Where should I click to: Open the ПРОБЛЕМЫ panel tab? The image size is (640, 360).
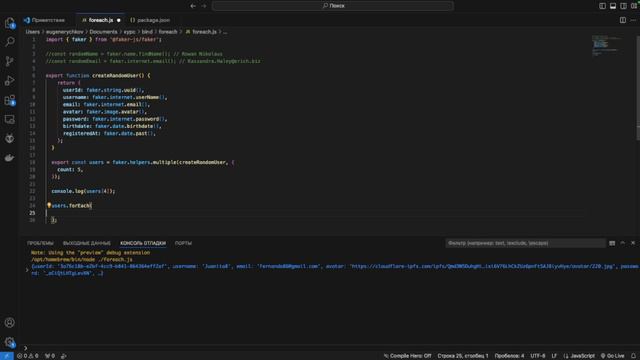40,243
